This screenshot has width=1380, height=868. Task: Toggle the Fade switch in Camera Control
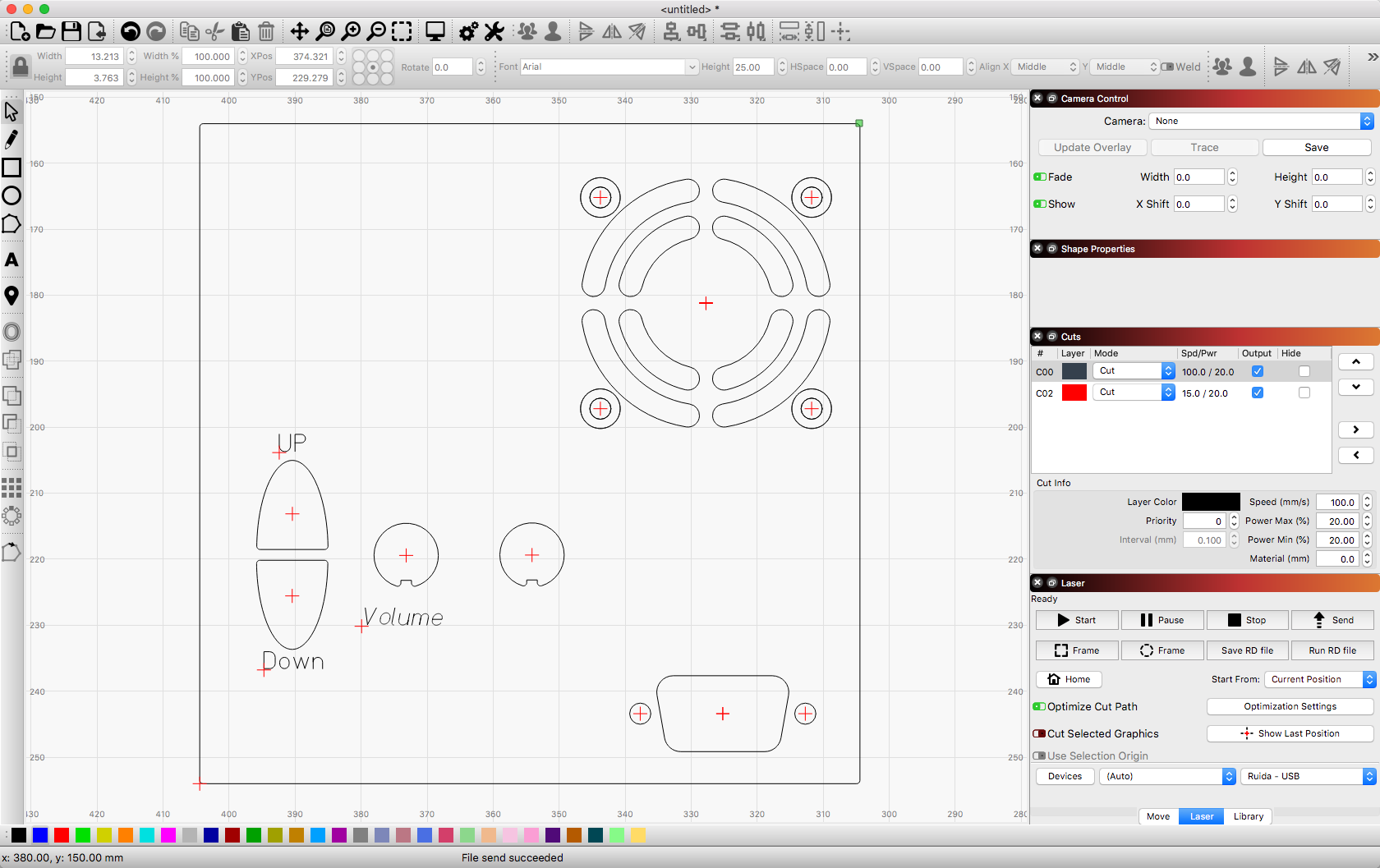1040,177
